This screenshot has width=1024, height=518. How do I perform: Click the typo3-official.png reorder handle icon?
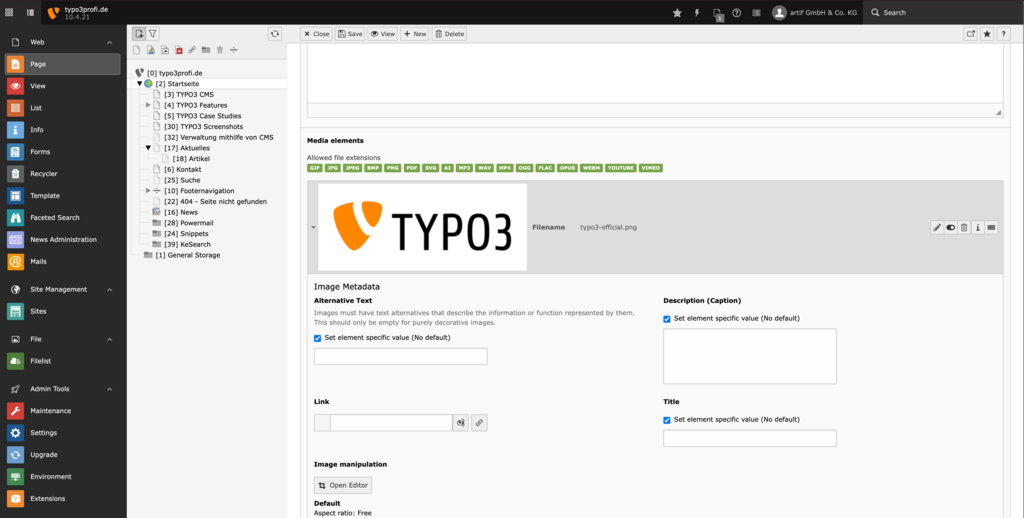point(991,227)
